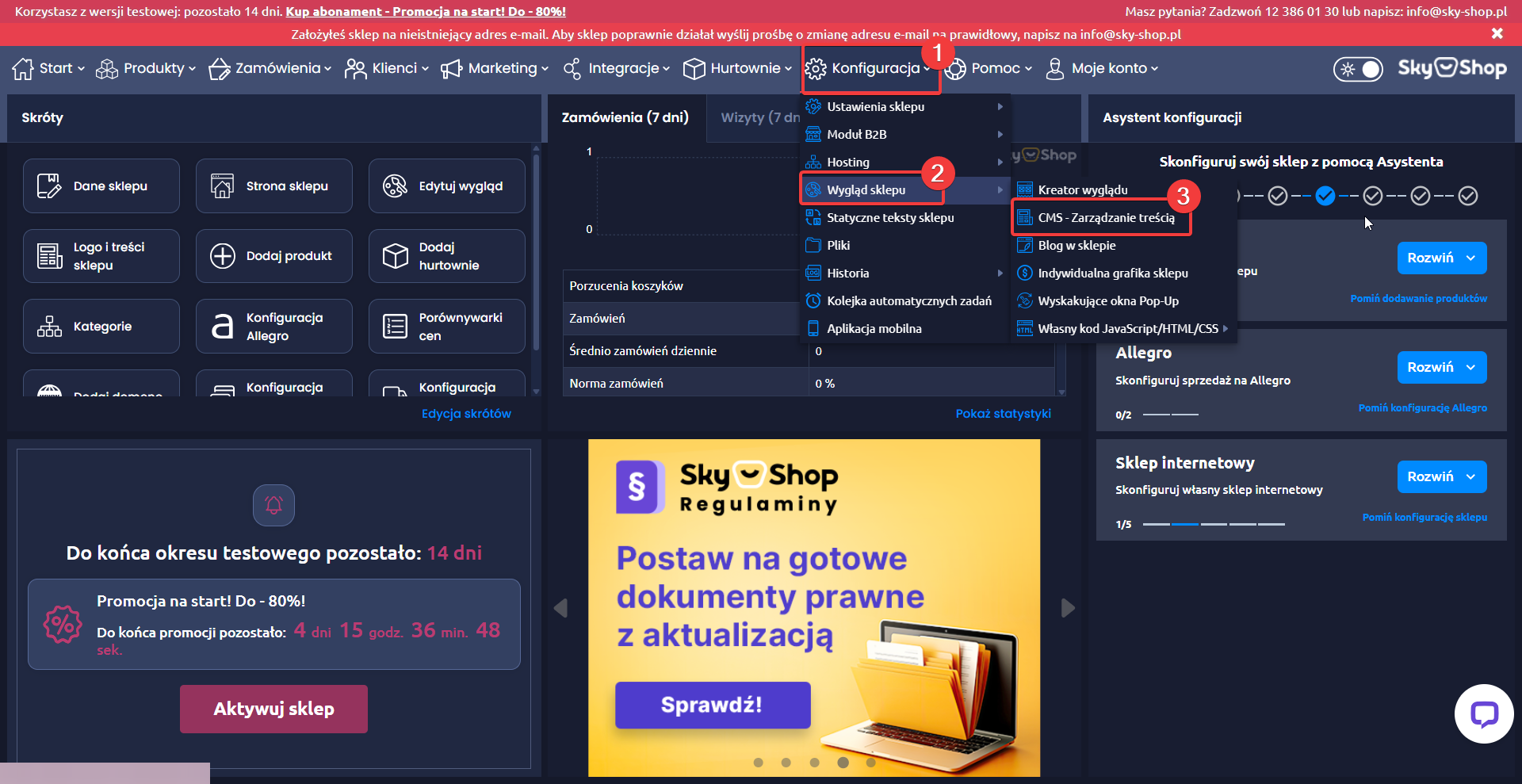
Task: Open Konfiguracja Allegro shortcut icon
Action: coord(223,327)
